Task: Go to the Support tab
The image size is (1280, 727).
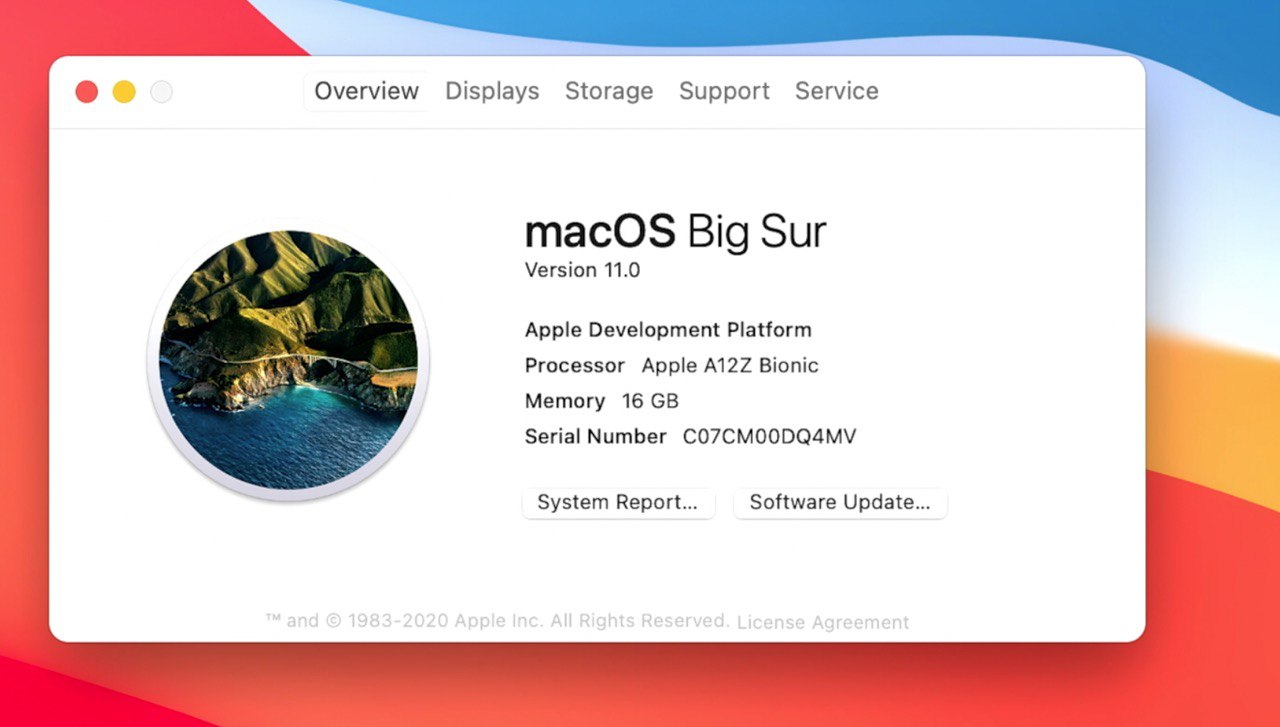Action: coord(724,91)
